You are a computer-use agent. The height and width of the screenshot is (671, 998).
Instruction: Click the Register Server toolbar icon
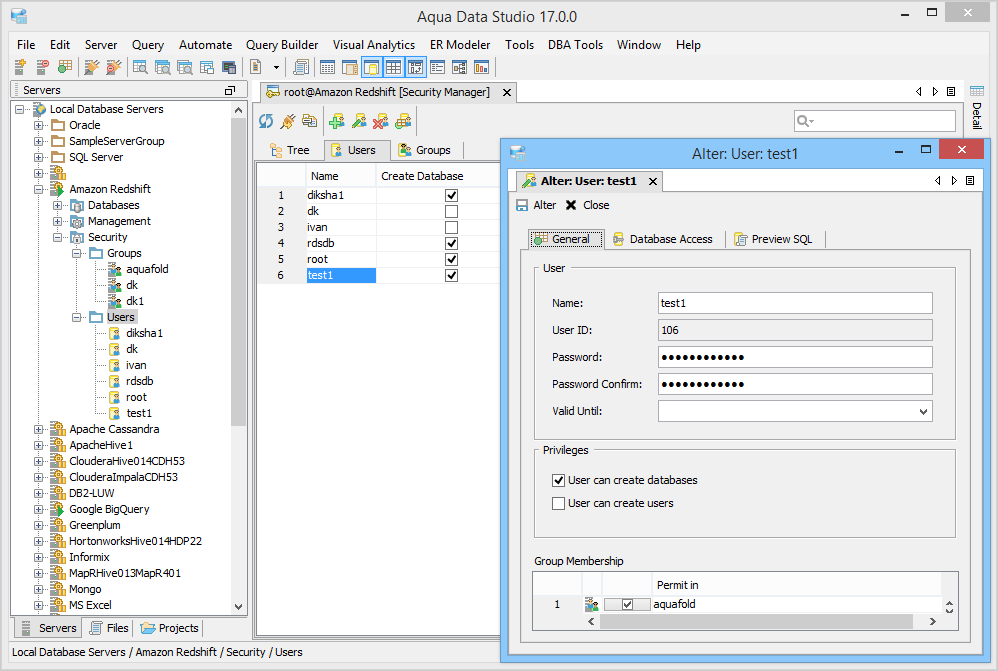[20, 67]
